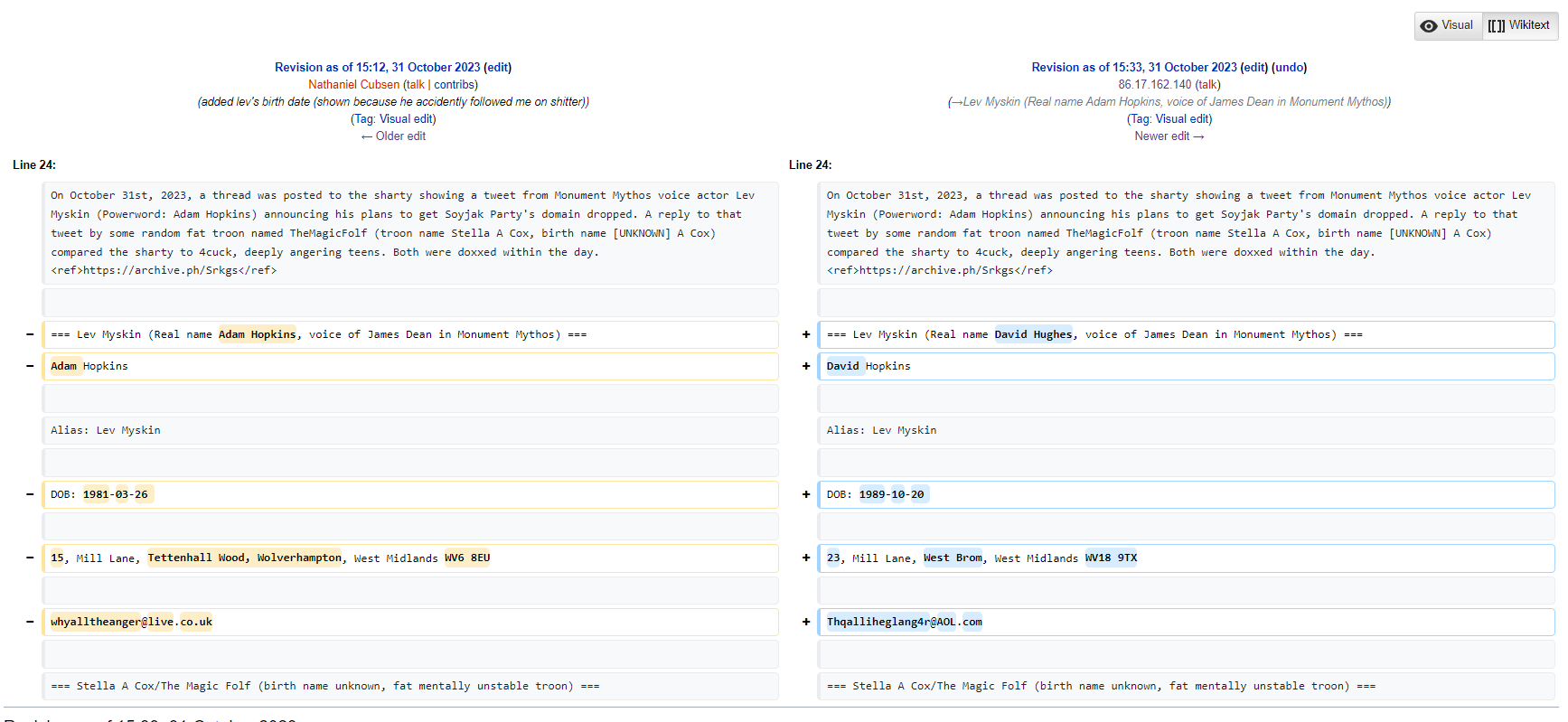Open the revision as of 15:12 link

click(377, 68)
